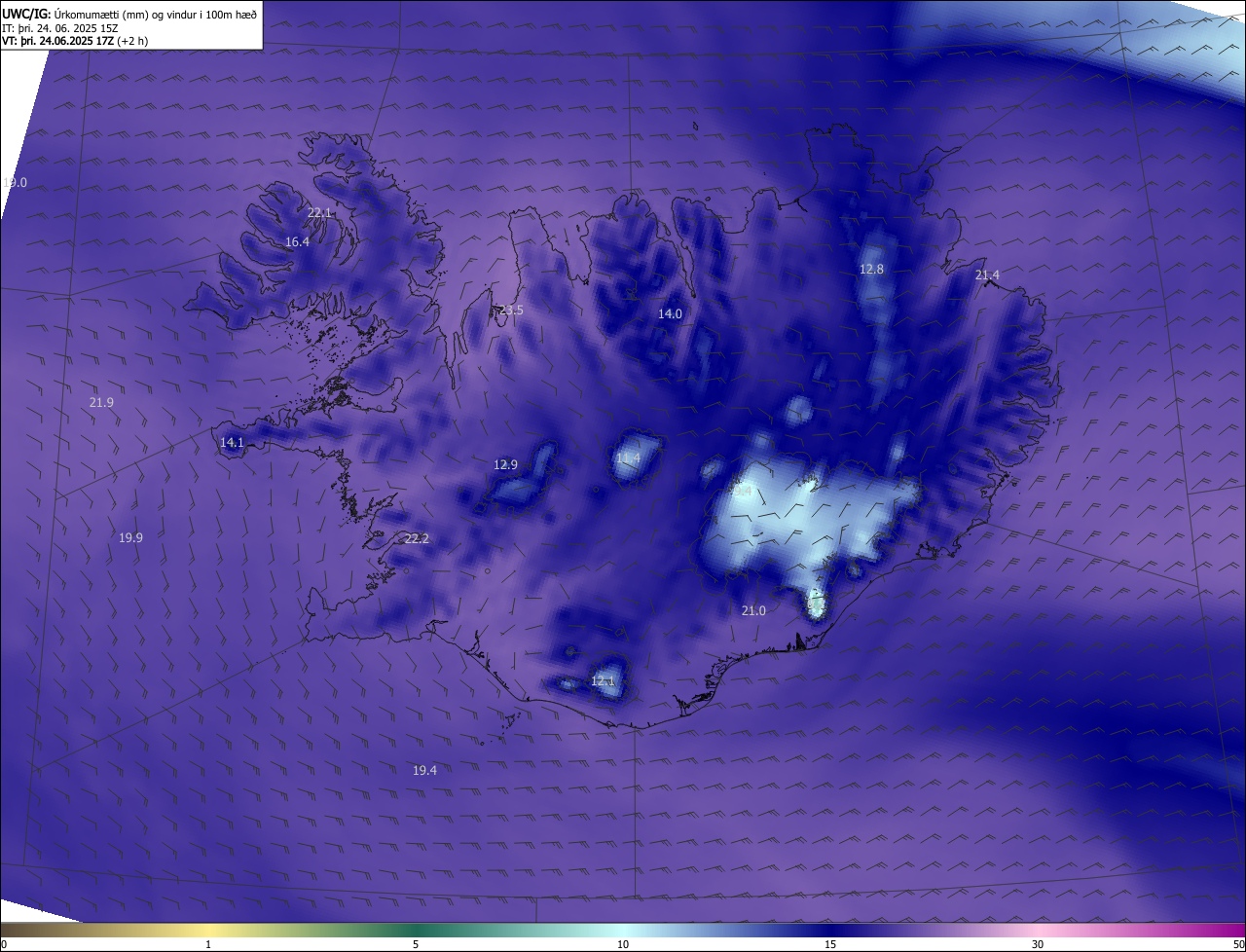
Task: Select the 21.0 value below Vatnajökull
Action: click(x=753, y=610)
